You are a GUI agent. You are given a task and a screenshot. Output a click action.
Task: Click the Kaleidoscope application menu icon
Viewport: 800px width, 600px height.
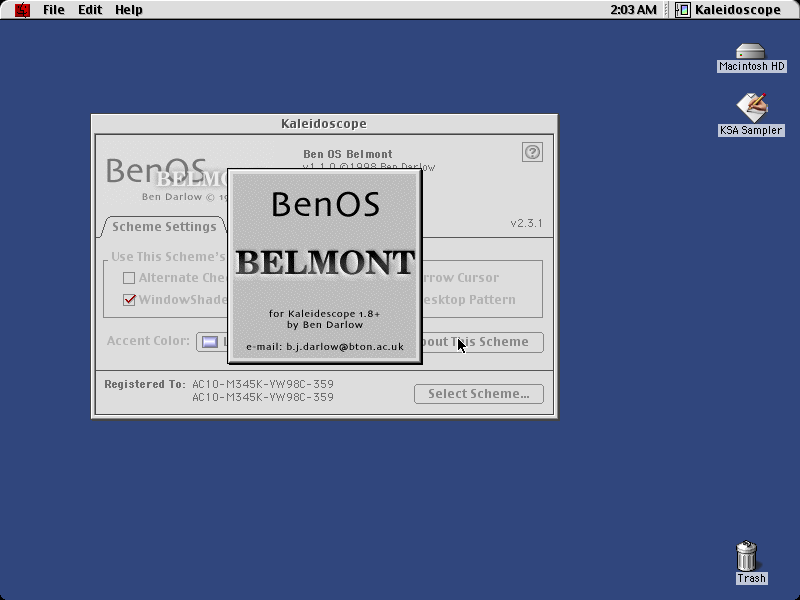click(x=683, y=10)
